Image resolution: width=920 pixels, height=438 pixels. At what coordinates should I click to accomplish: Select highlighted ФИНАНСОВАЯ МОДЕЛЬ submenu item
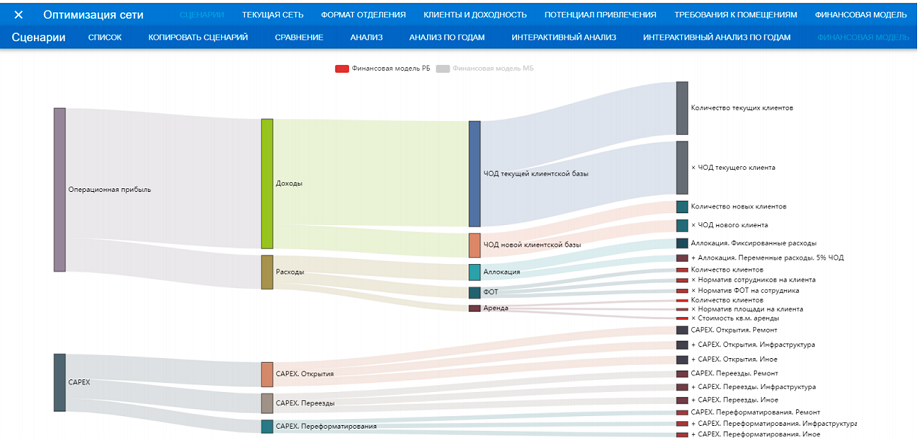tap(863, 38)
